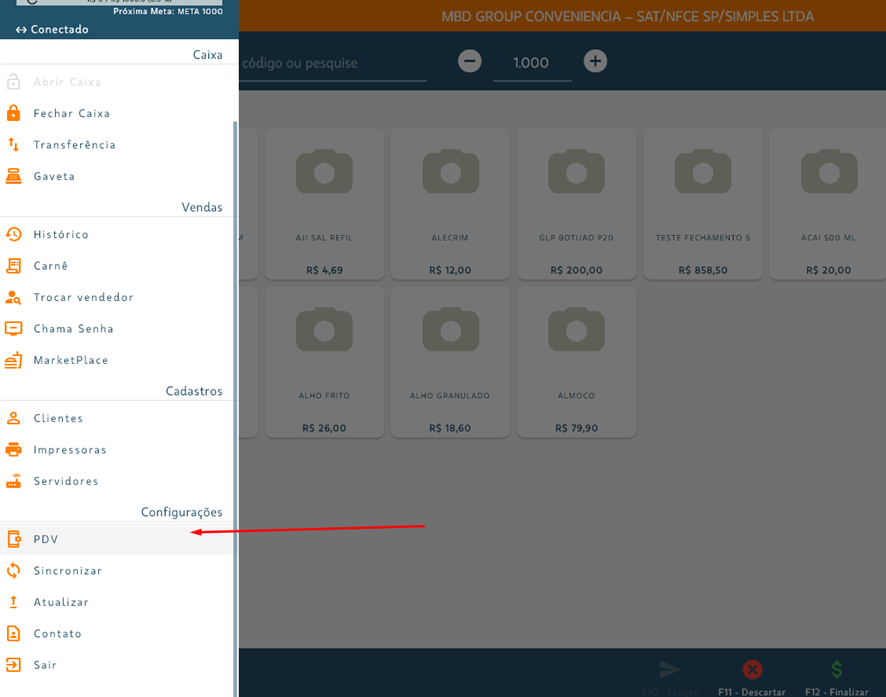
Task: Select Chama Senha in sidebar
Action: [x=73, y=329]
